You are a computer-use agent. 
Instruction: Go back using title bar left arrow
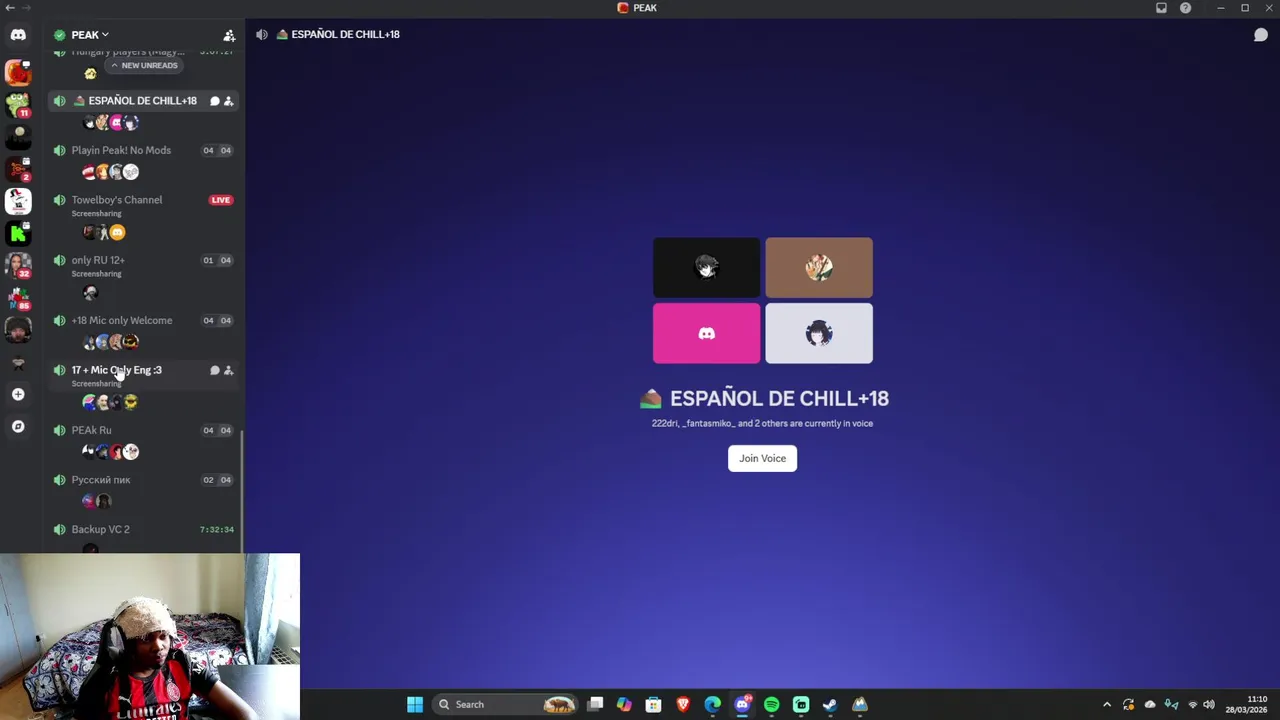point(10,8)
